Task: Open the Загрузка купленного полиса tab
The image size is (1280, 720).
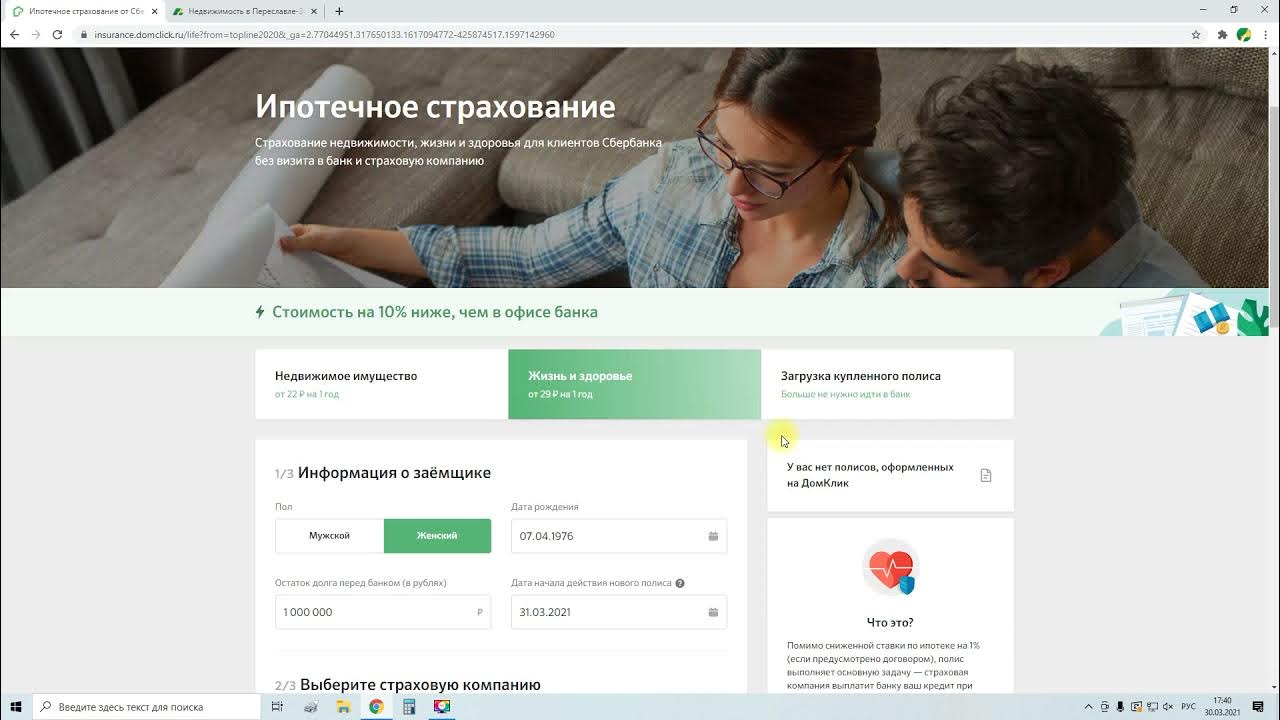Action: [x=887, y=384]
